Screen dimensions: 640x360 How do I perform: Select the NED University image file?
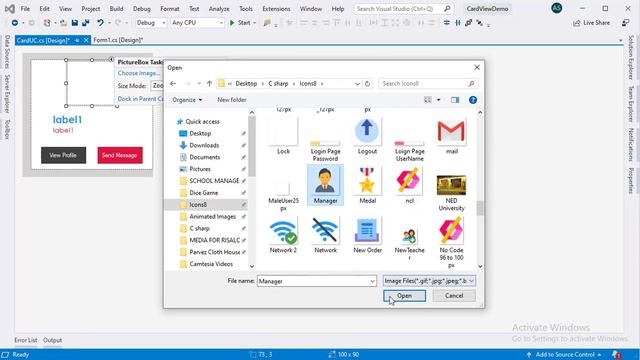click(451, 192)
